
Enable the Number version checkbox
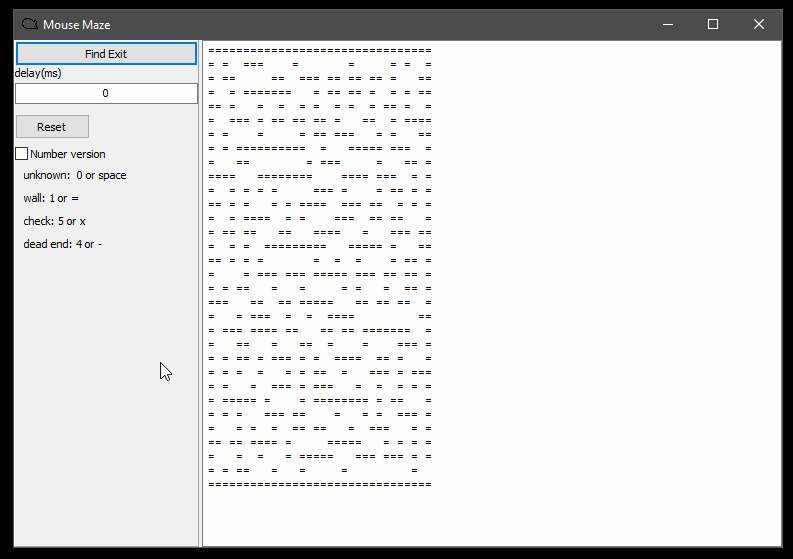(22, 154)
